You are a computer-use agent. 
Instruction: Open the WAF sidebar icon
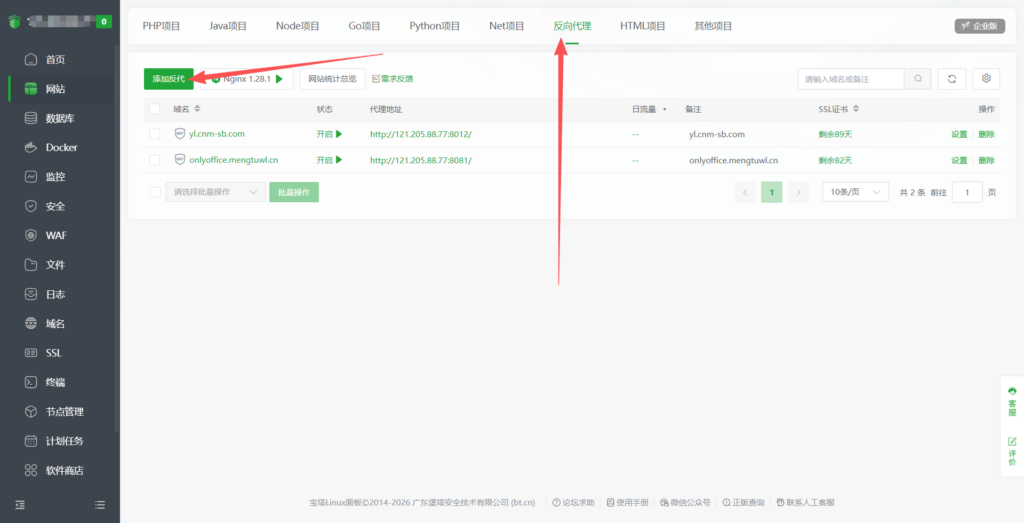point(31,236)
